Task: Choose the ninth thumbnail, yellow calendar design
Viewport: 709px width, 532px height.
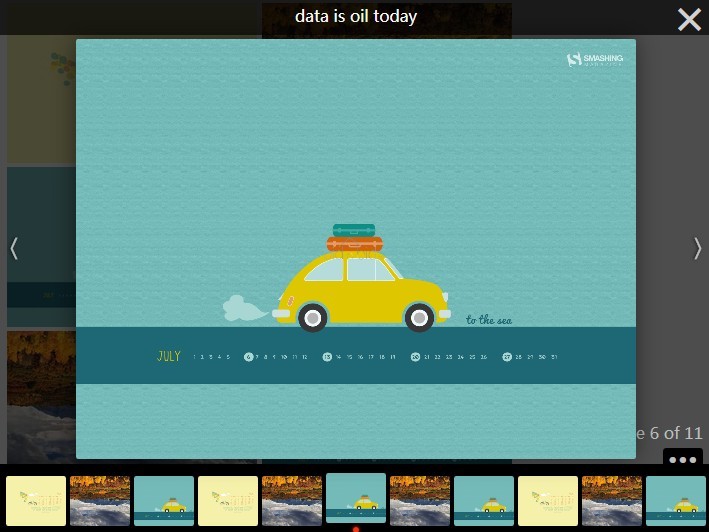Action: coord(548,501)
